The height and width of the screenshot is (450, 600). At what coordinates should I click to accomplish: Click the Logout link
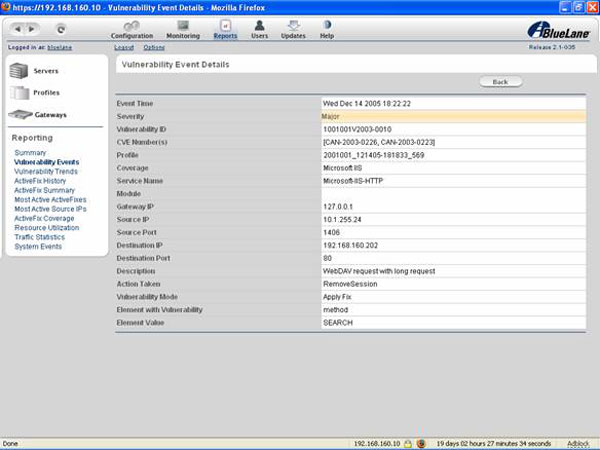124,47
